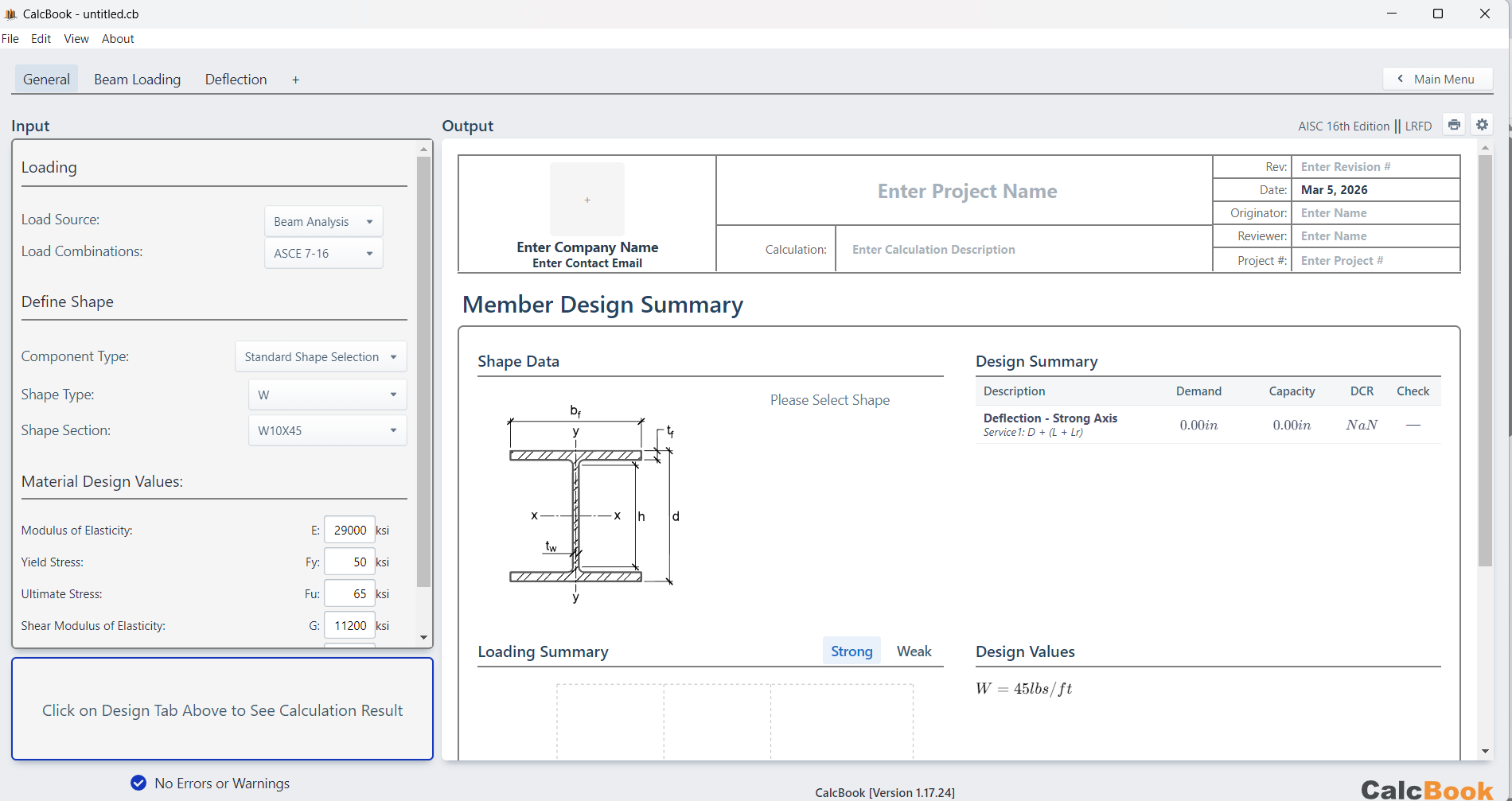Click the CalcBook Version 1.17.24 text
Image resolution: width=1512 pixels, height=801 pixels.
point(885,792)
